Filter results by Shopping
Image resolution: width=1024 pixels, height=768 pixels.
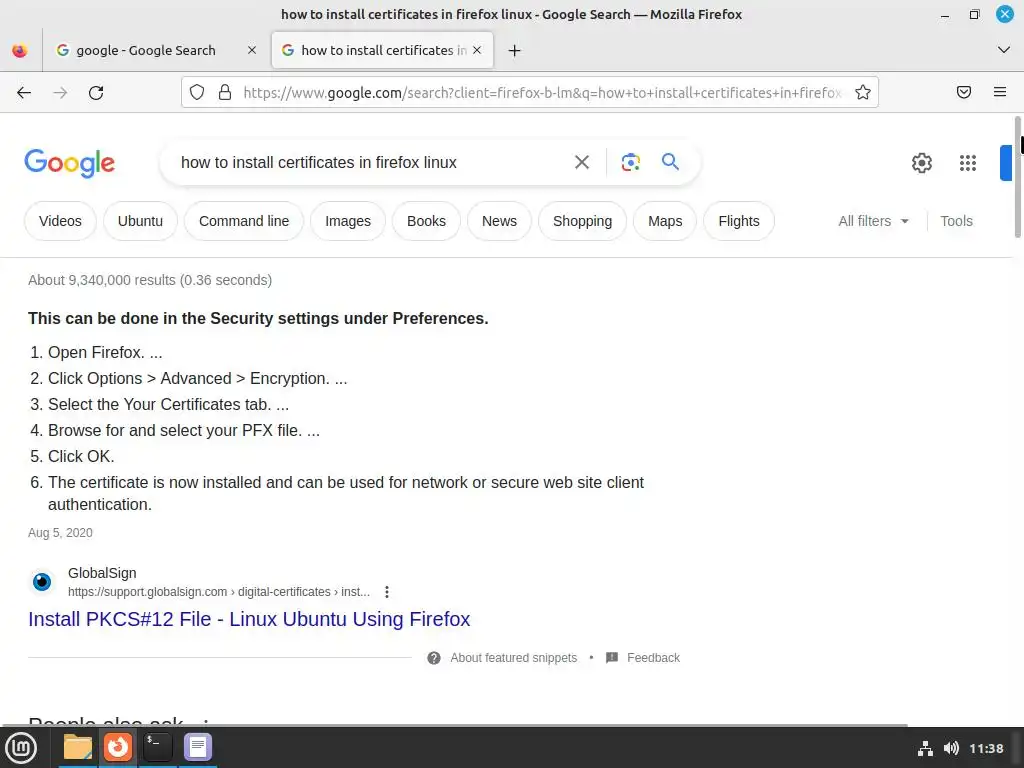[x=582, y=221]
